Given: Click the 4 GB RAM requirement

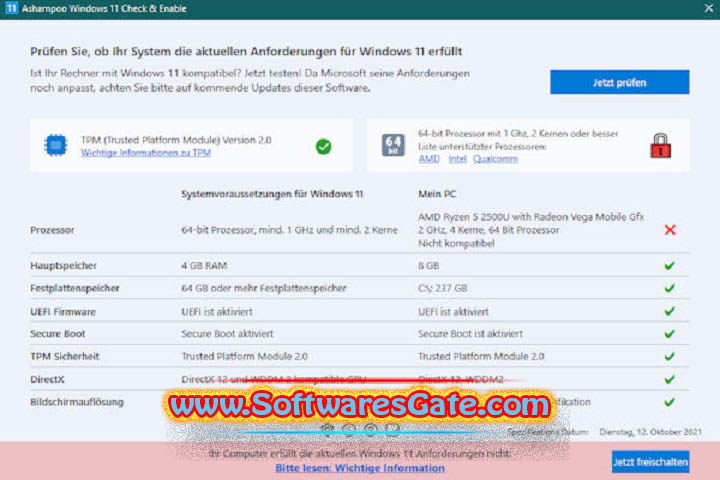Looking at the screenshot, I should pyautogui.click(x=204, y=265).
